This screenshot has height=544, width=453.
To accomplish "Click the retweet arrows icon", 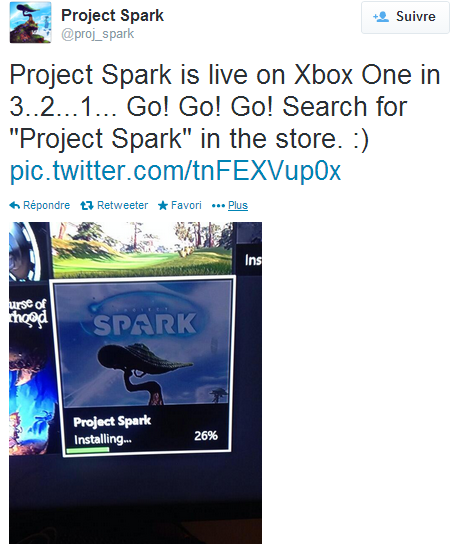I will pyautogui.click(x=87, y=206).
